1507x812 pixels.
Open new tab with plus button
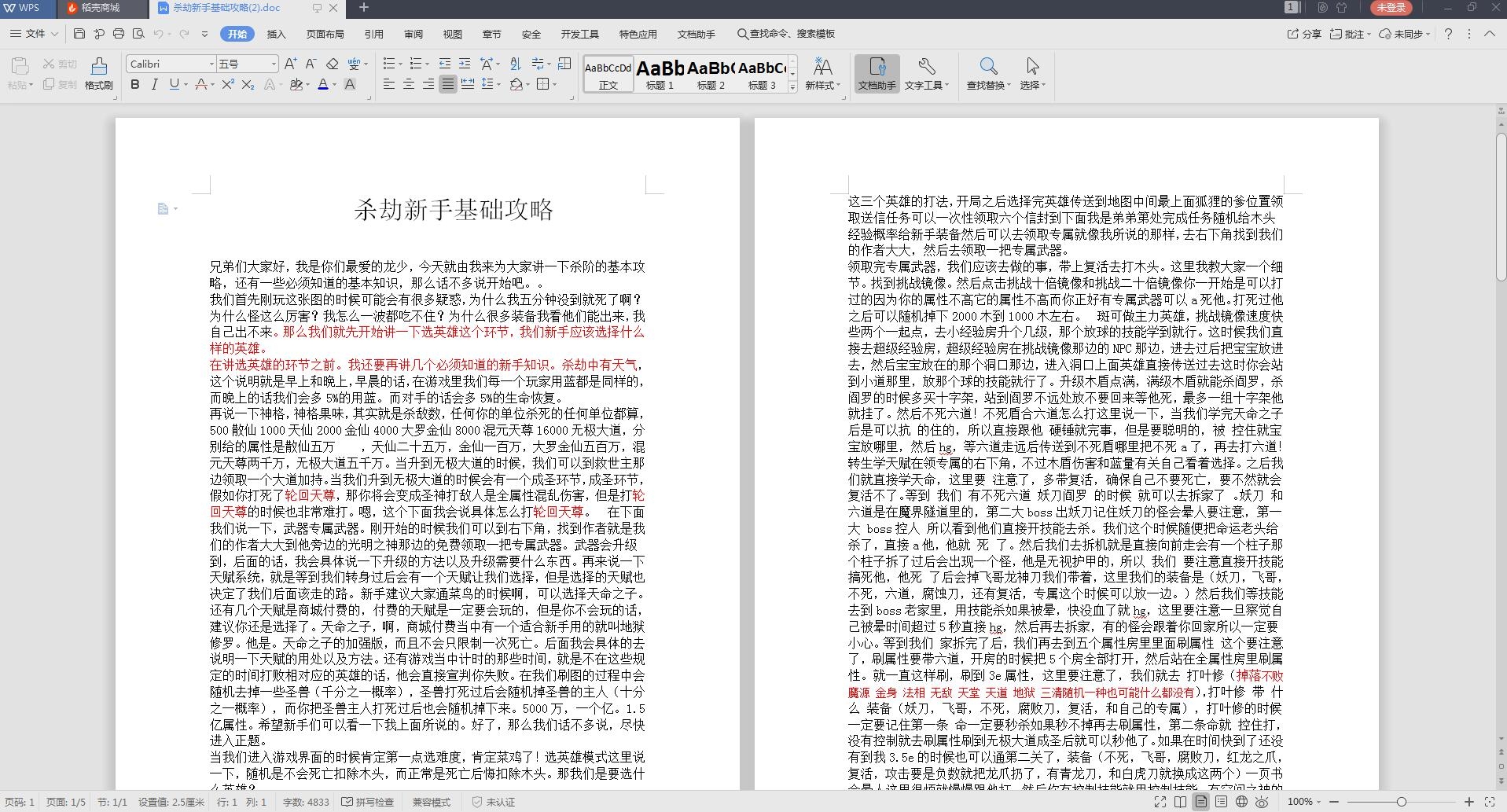363,8
